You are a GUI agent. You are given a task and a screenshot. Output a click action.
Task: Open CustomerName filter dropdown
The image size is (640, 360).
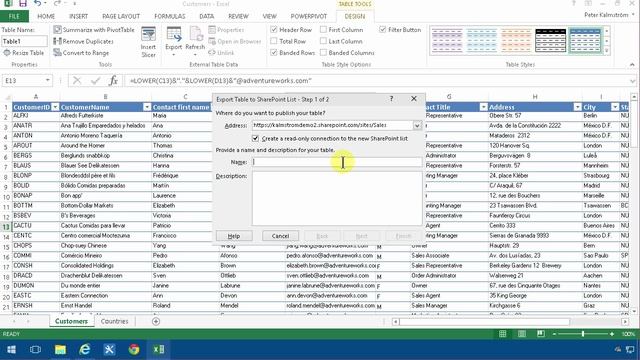(x=147, y=107)
